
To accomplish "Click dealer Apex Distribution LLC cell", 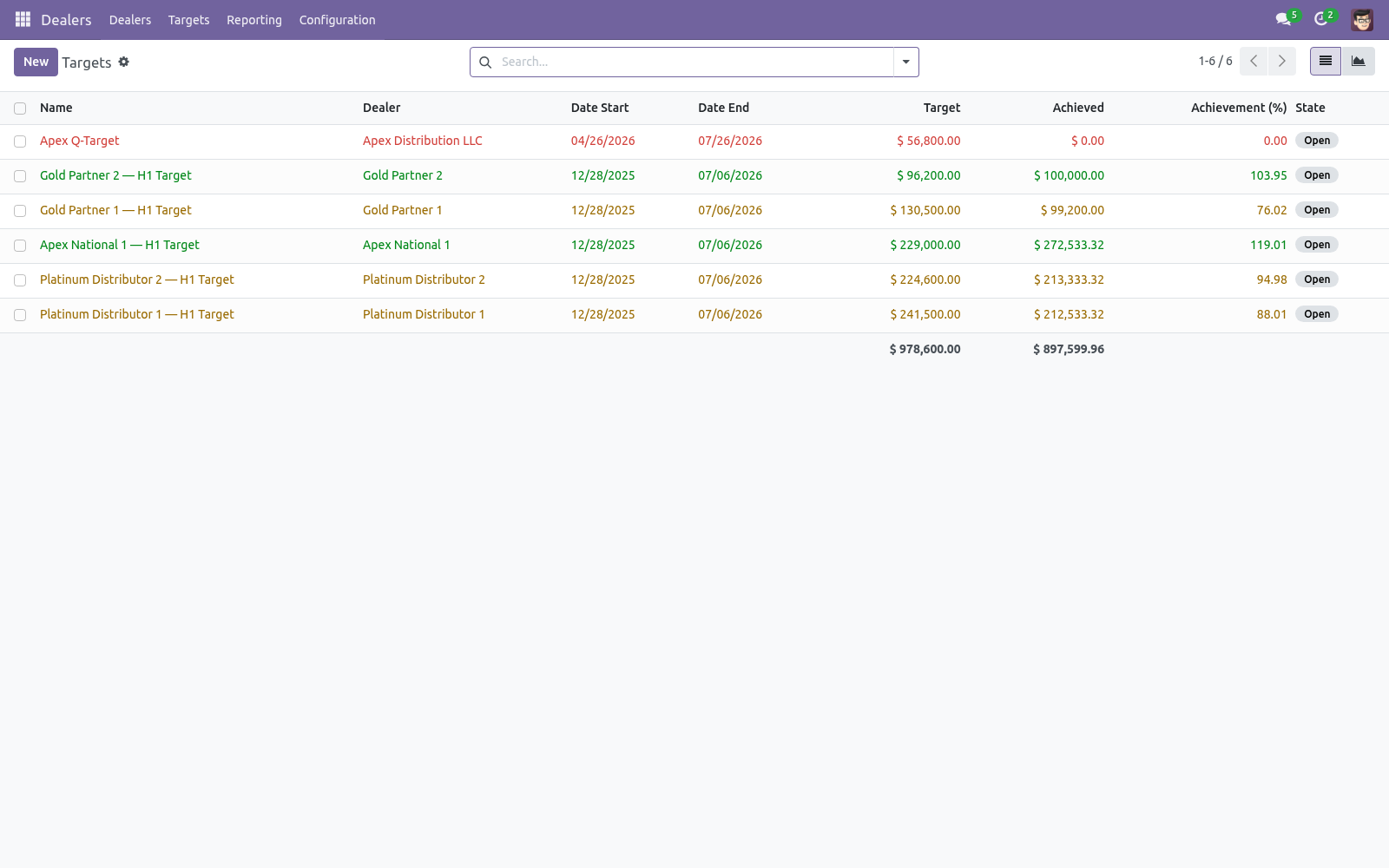I will (423, 141).
